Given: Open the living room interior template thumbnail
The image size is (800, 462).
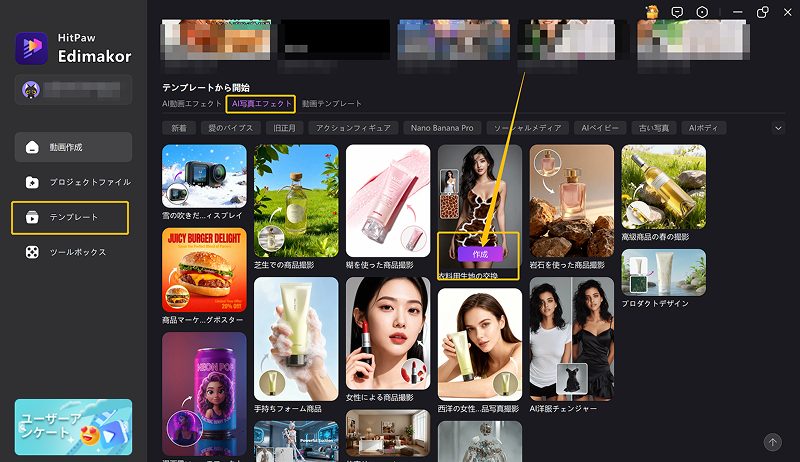Looking at the screenshot, I should [388, 433].
